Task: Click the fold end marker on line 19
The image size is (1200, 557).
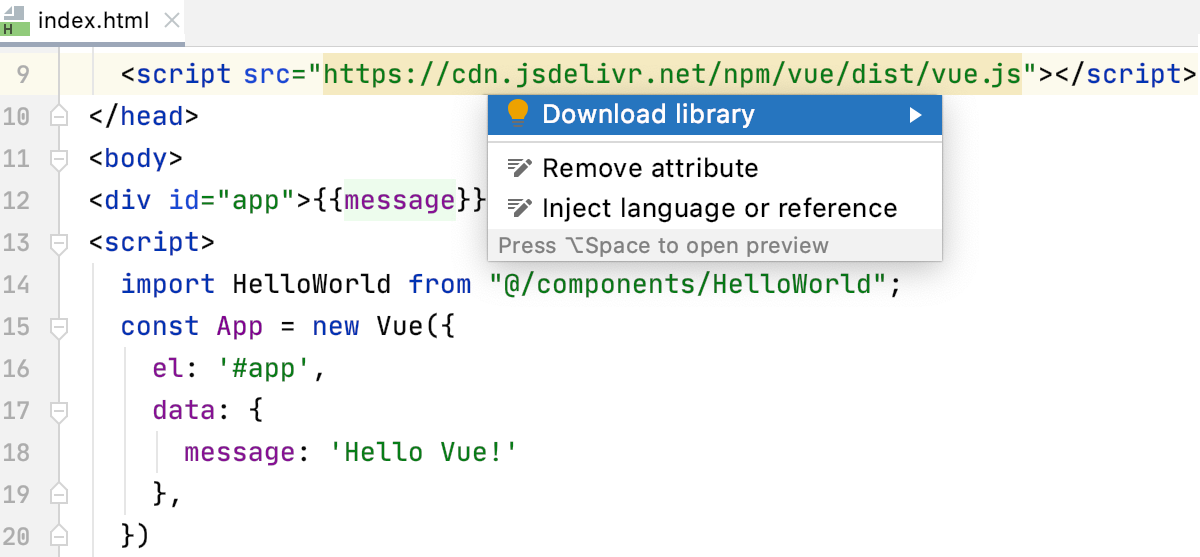Action: tap(58, 493)
